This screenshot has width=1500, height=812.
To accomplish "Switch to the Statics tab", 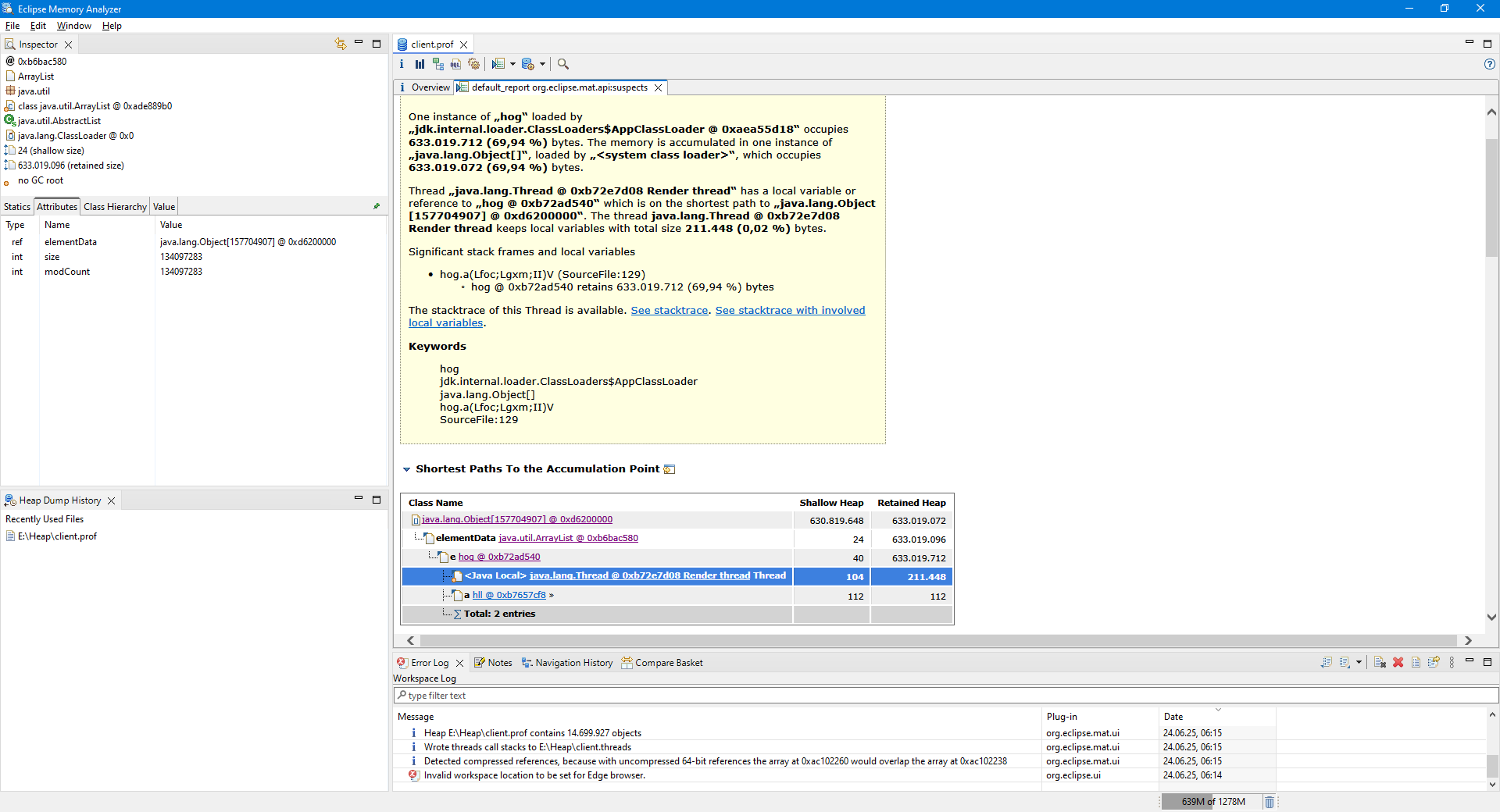I will 17,207.
